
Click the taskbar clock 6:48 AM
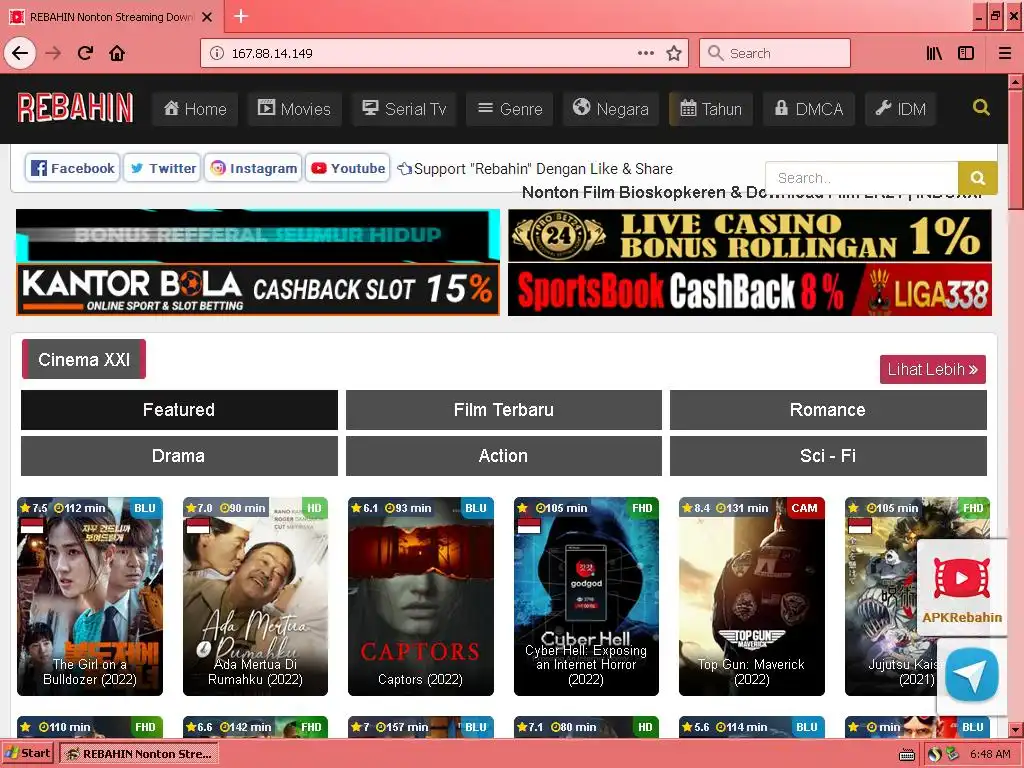(x=990, y=754)
